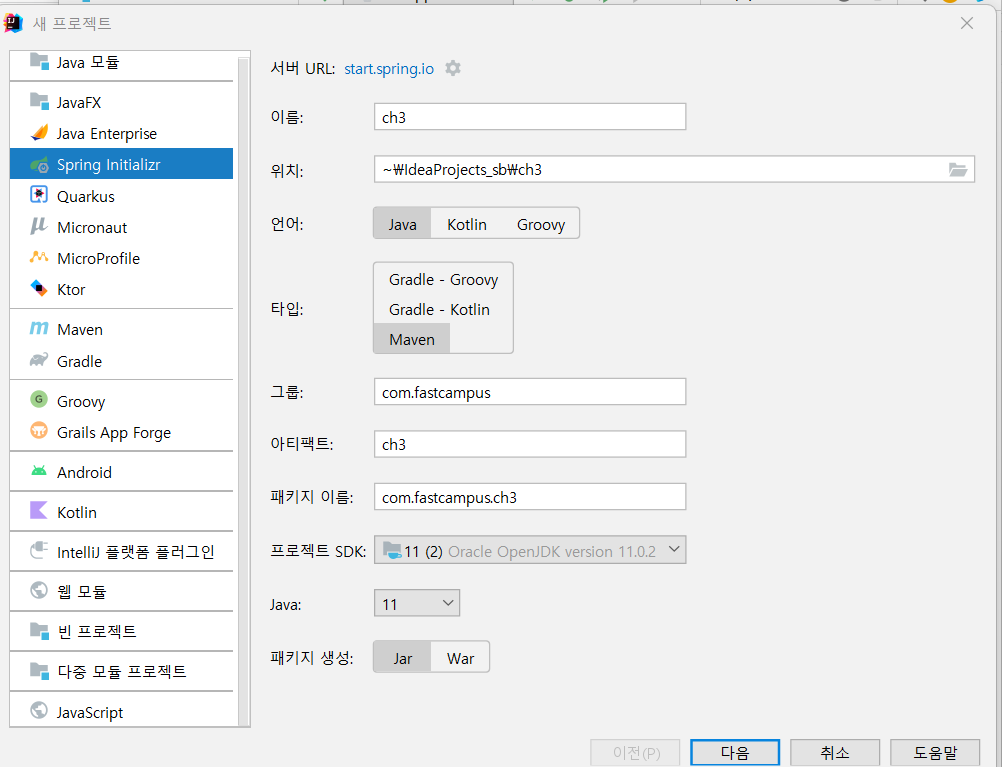Click the Android robot icon
This screenshot has width=1002, height=767.
pos(39,471)
